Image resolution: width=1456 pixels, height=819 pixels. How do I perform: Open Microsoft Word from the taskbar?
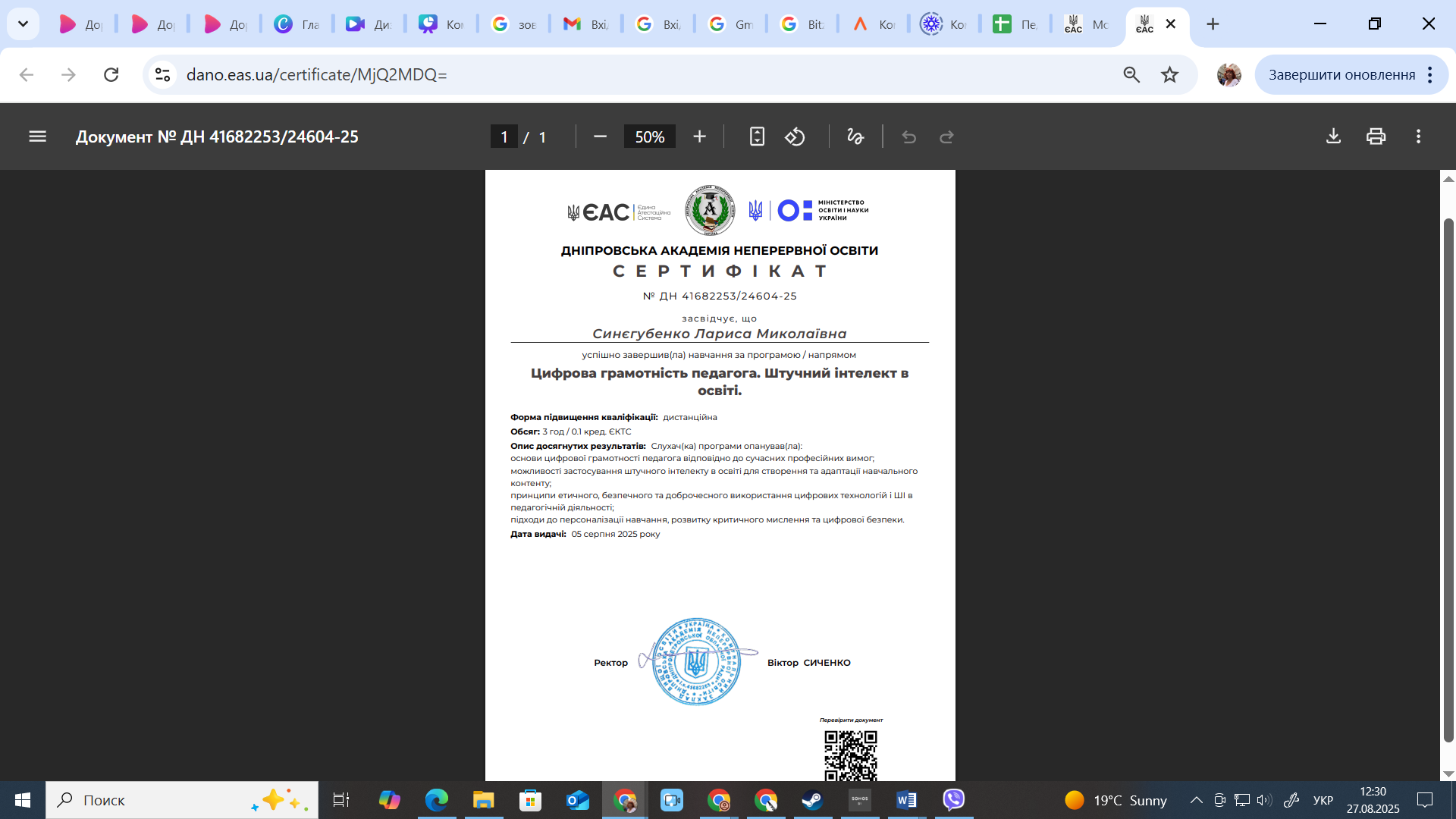pyautogui.click(x=905, y=800)
